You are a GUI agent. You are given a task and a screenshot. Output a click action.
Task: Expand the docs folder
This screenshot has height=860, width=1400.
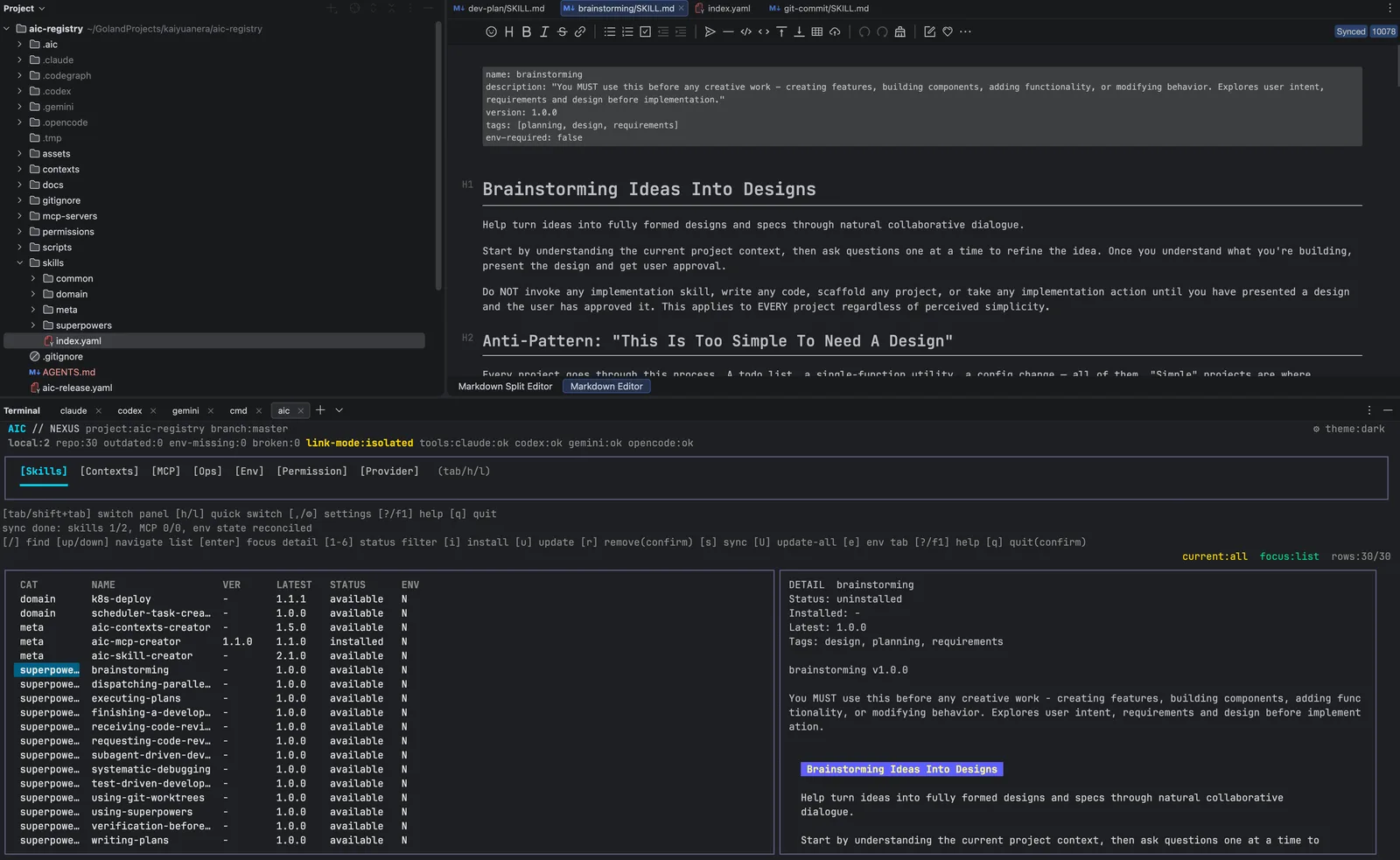[x=20, y=185]
